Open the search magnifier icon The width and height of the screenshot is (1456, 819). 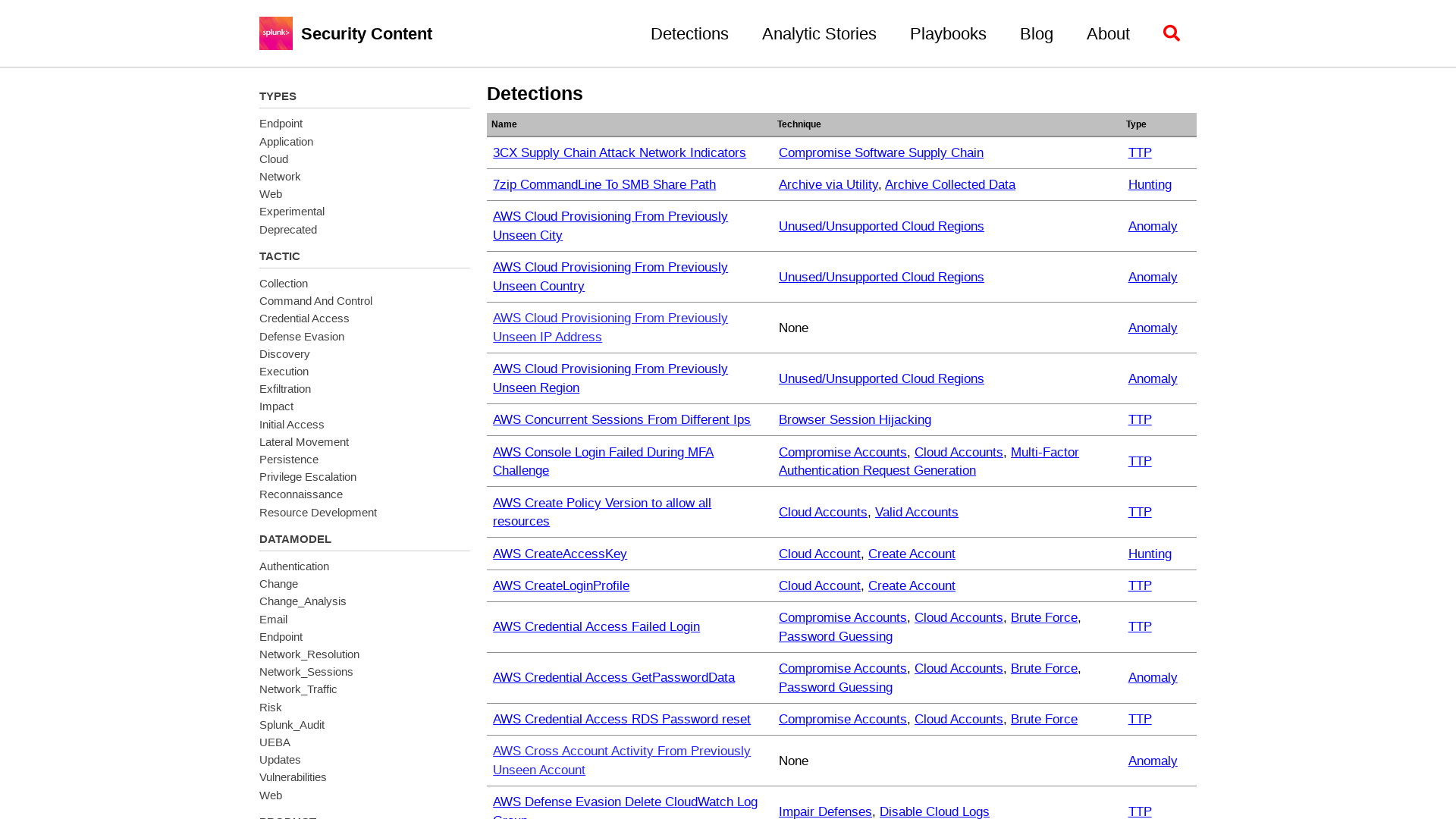[1172, 33]
